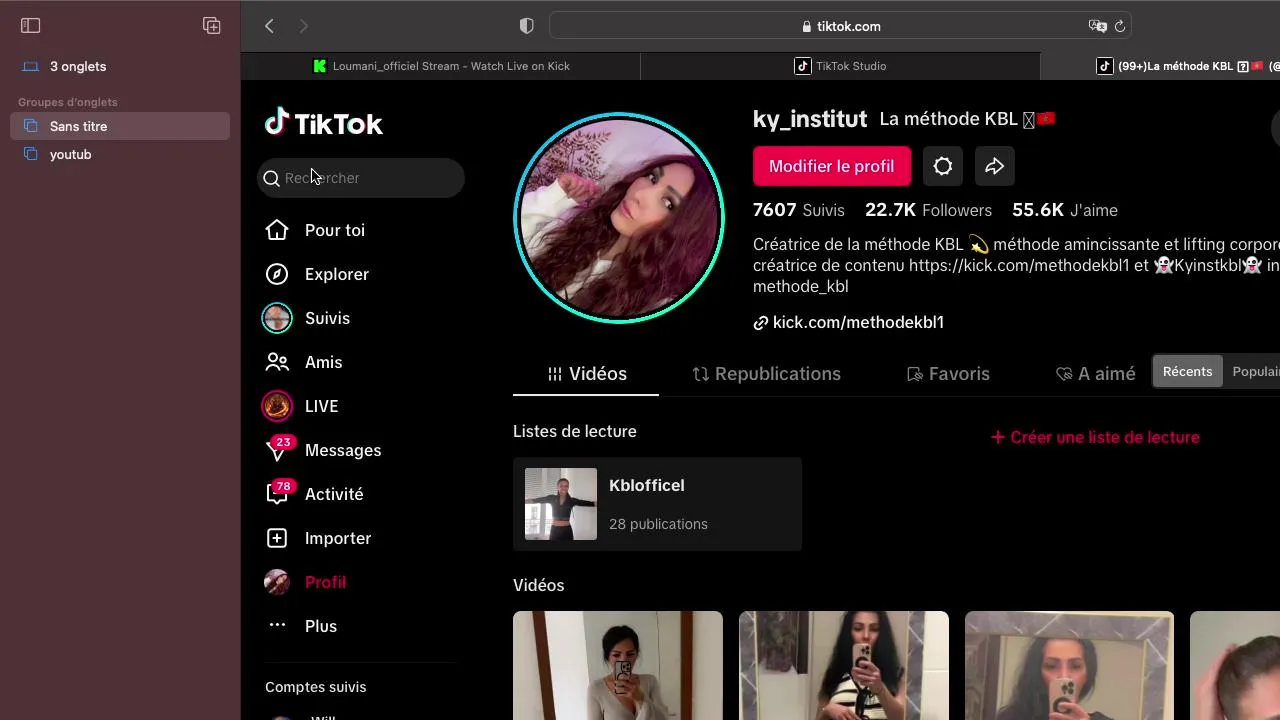Click the Modifier le profil button
Viewport: 1280px width, 720px height.
tap(832, 166)
